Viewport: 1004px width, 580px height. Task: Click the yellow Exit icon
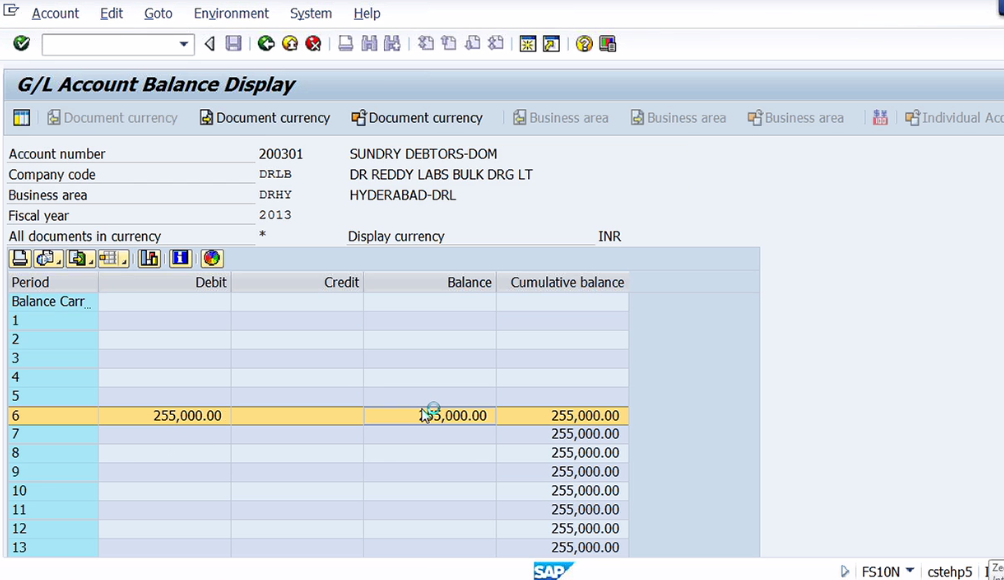[290, 44]
